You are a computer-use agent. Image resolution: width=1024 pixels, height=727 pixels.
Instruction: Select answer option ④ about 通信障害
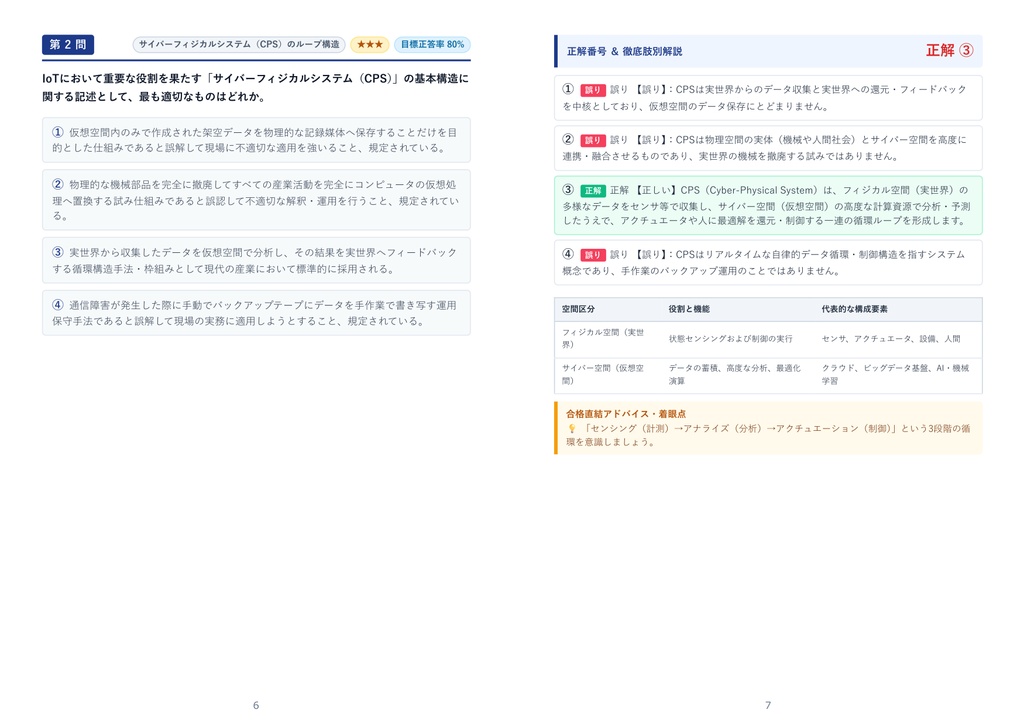click(x=256, y=313)
